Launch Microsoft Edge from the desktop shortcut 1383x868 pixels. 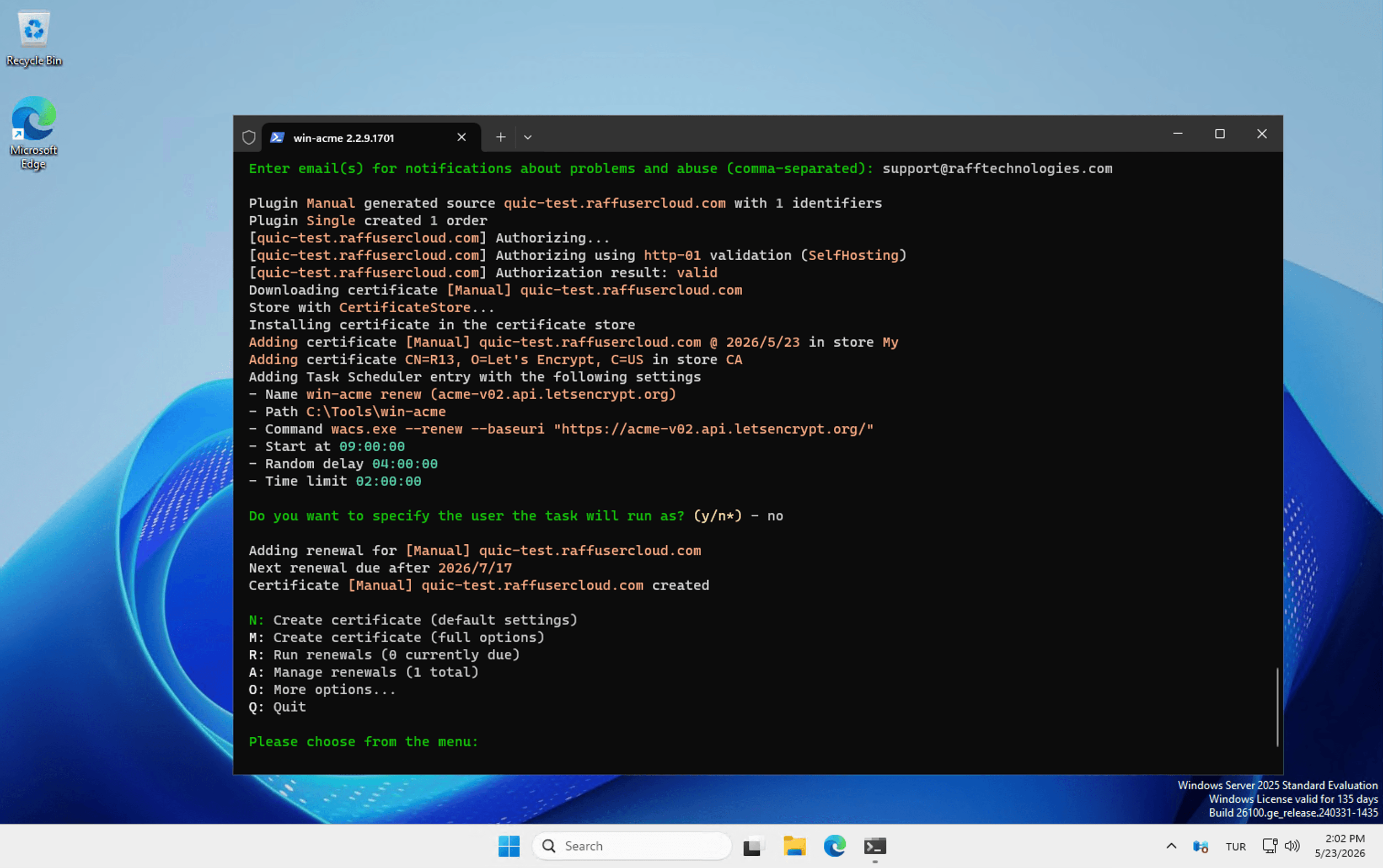[33, 133]
